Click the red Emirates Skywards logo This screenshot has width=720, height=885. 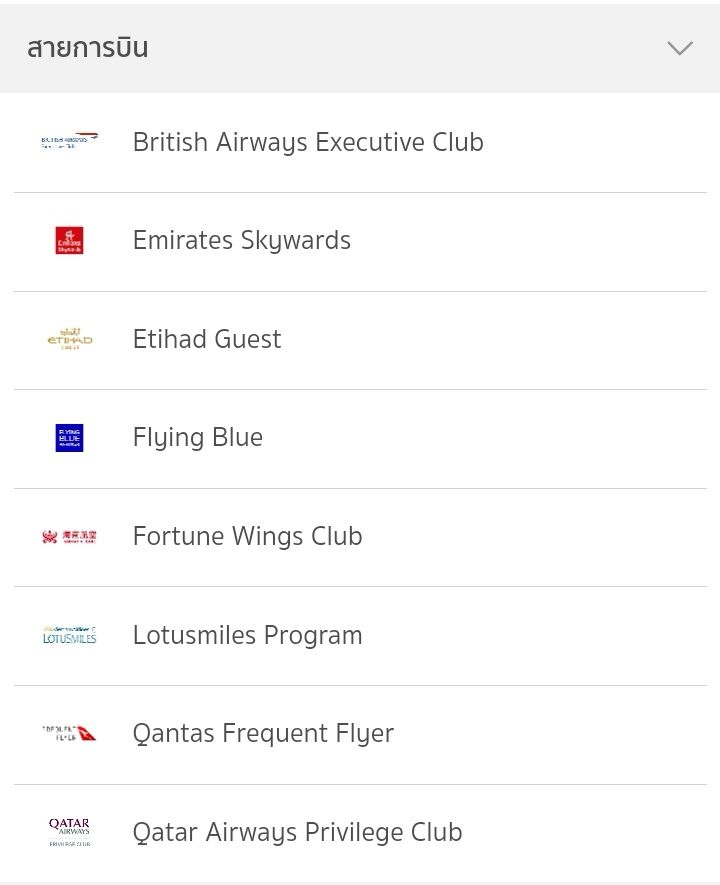tap(69, 240)
